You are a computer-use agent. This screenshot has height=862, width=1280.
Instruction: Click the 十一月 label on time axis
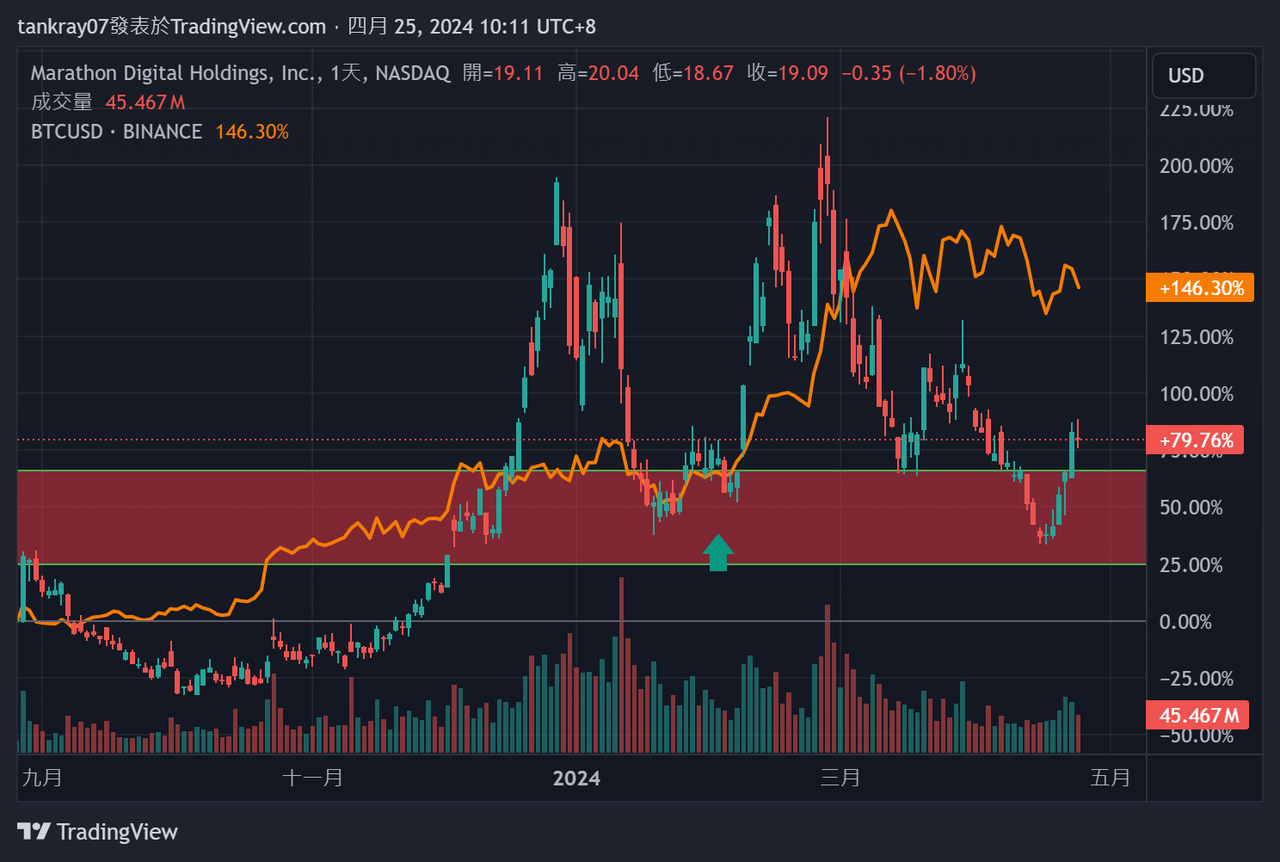pyautogui.click(x=312, y=777)
